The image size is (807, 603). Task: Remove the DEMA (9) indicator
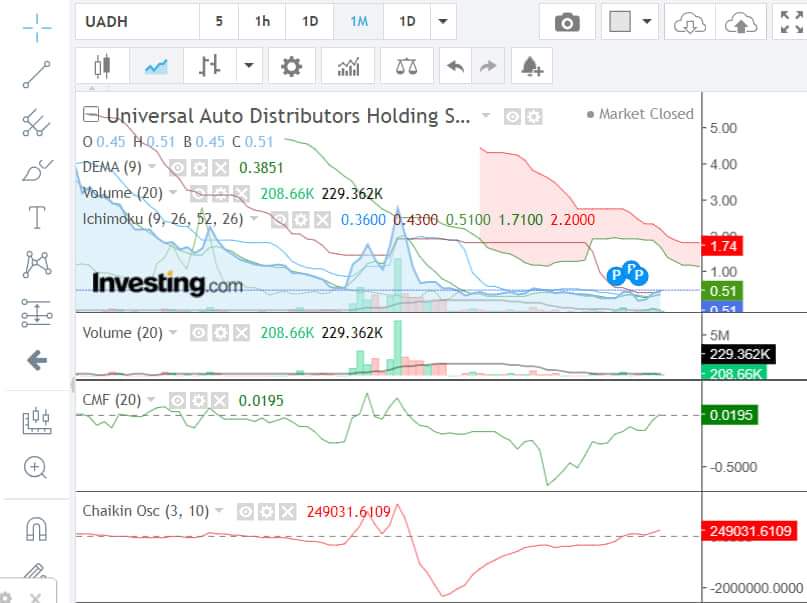click(221, 168)
